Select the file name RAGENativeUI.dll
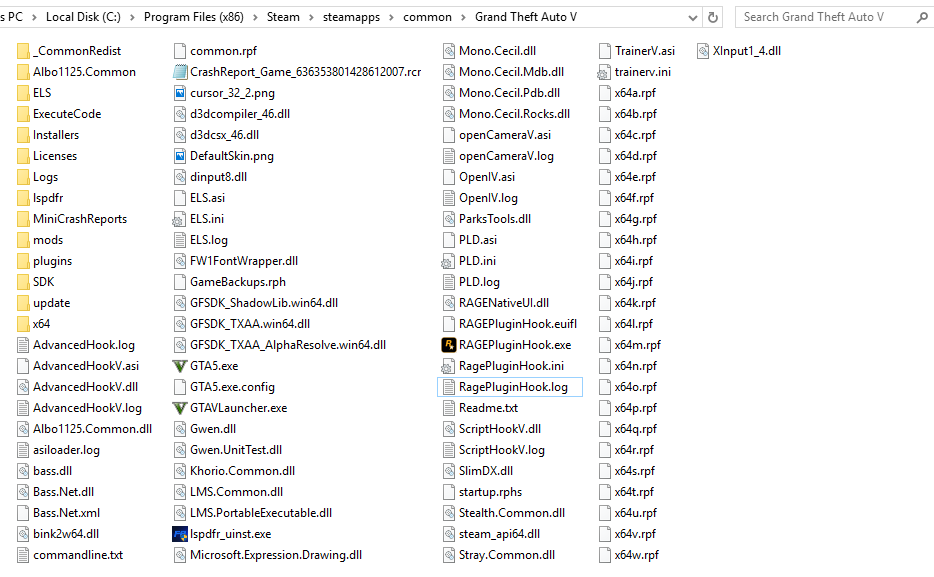 coord(504,303)
